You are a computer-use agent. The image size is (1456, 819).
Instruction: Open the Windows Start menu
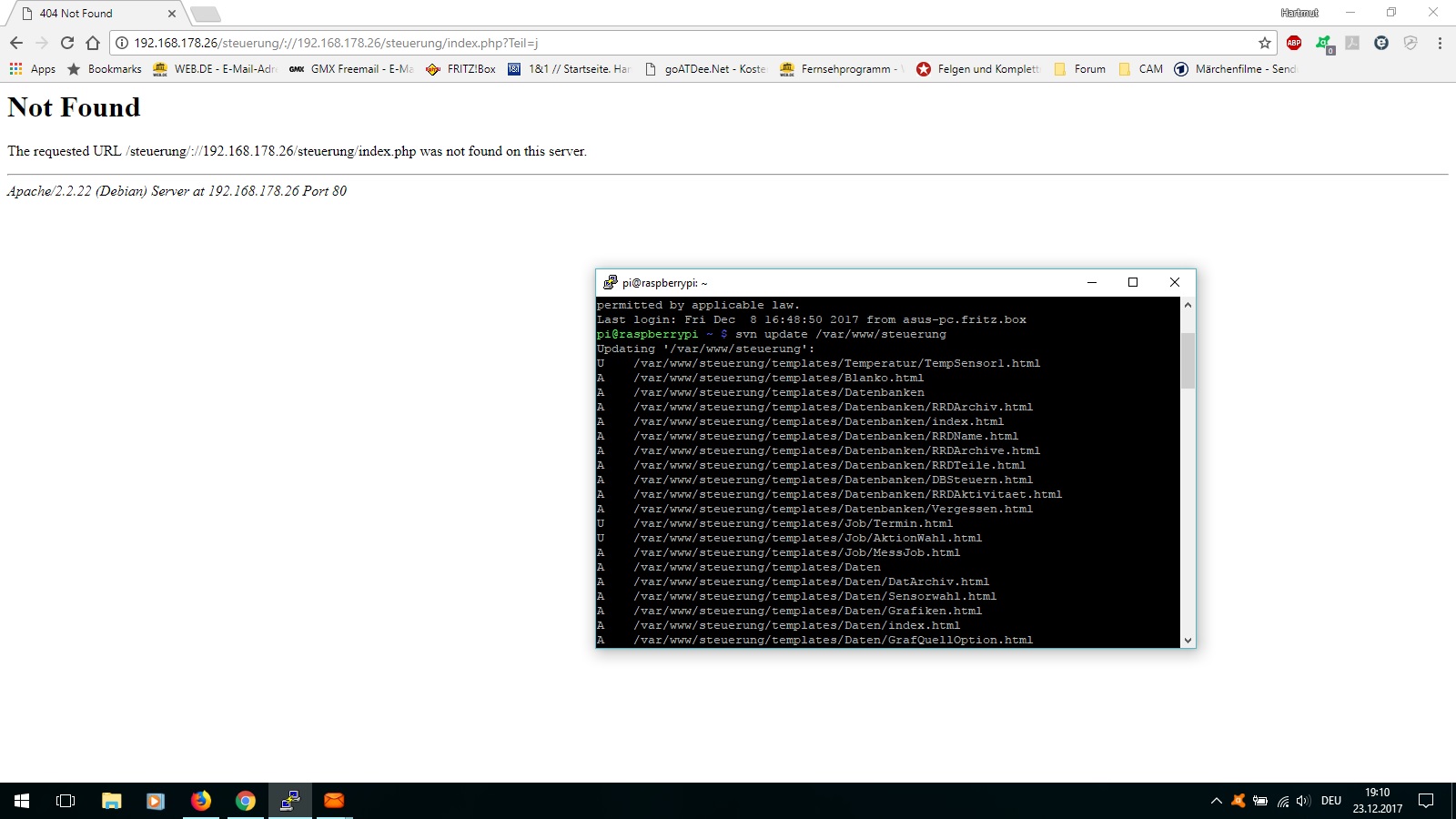coord(22,801)
